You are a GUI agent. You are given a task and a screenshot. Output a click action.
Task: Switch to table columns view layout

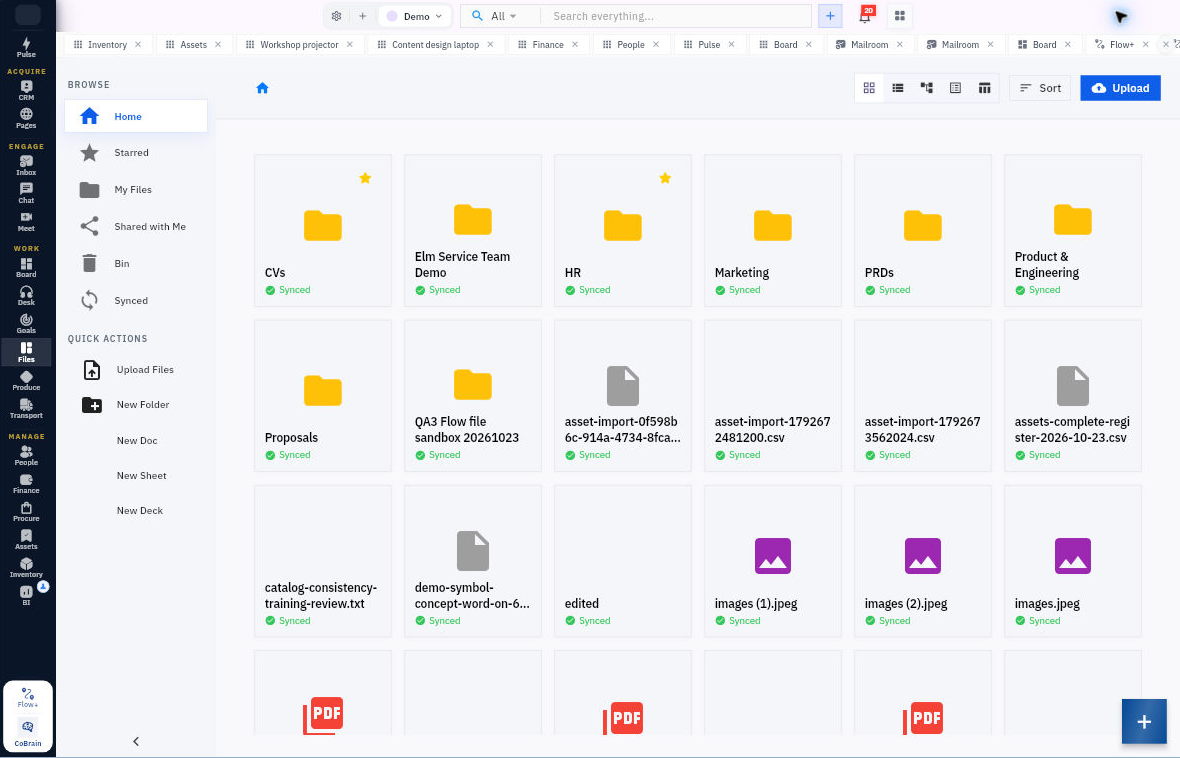[x=984, y=88]
